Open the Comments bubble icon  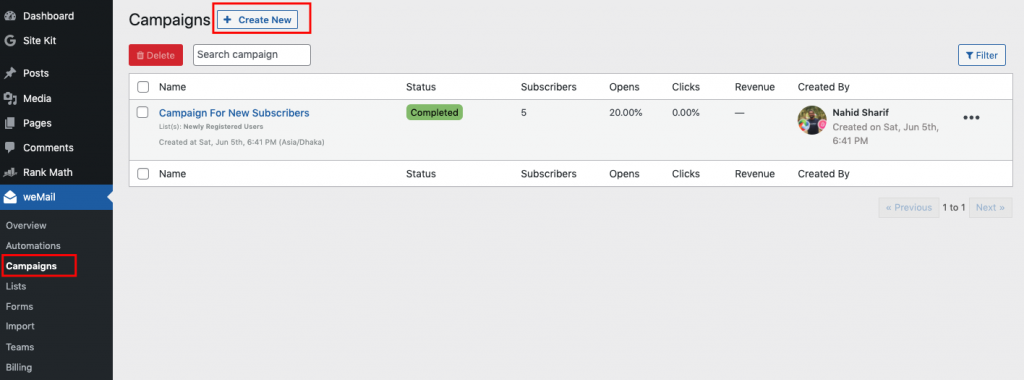tap(10, 148)
